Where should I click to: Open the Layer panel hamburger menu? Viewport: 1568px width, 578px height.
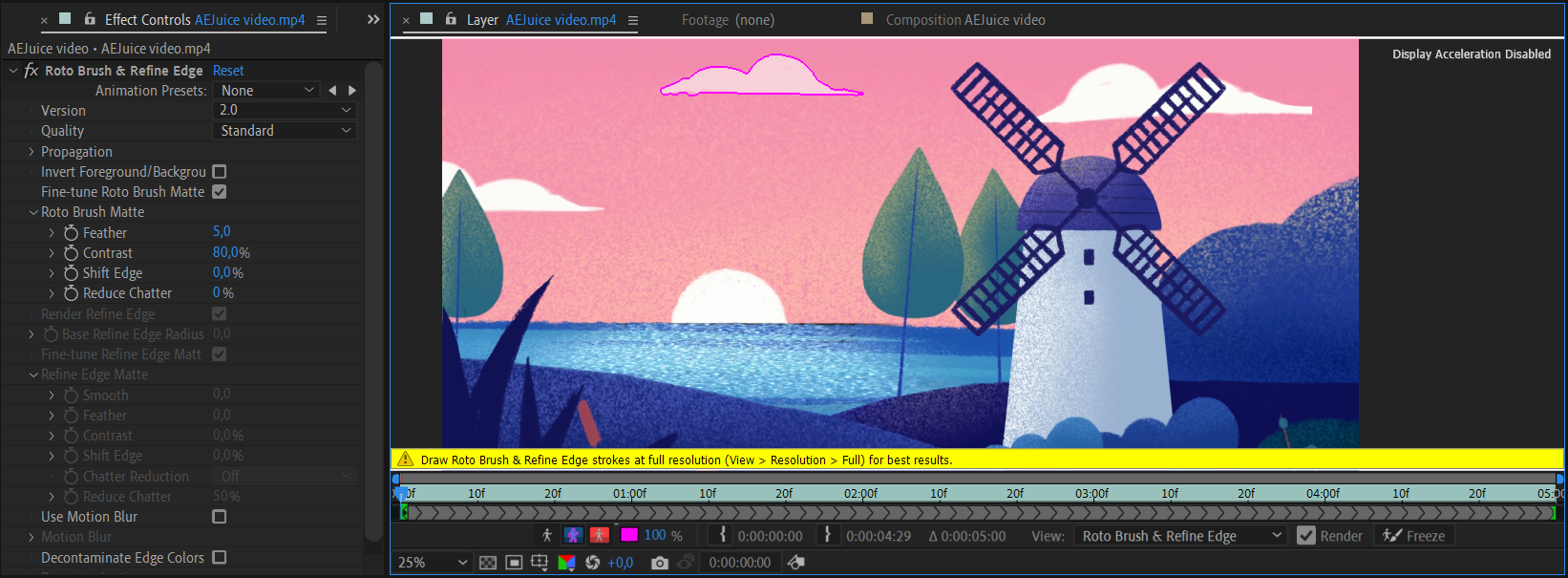tap(633, 20)
